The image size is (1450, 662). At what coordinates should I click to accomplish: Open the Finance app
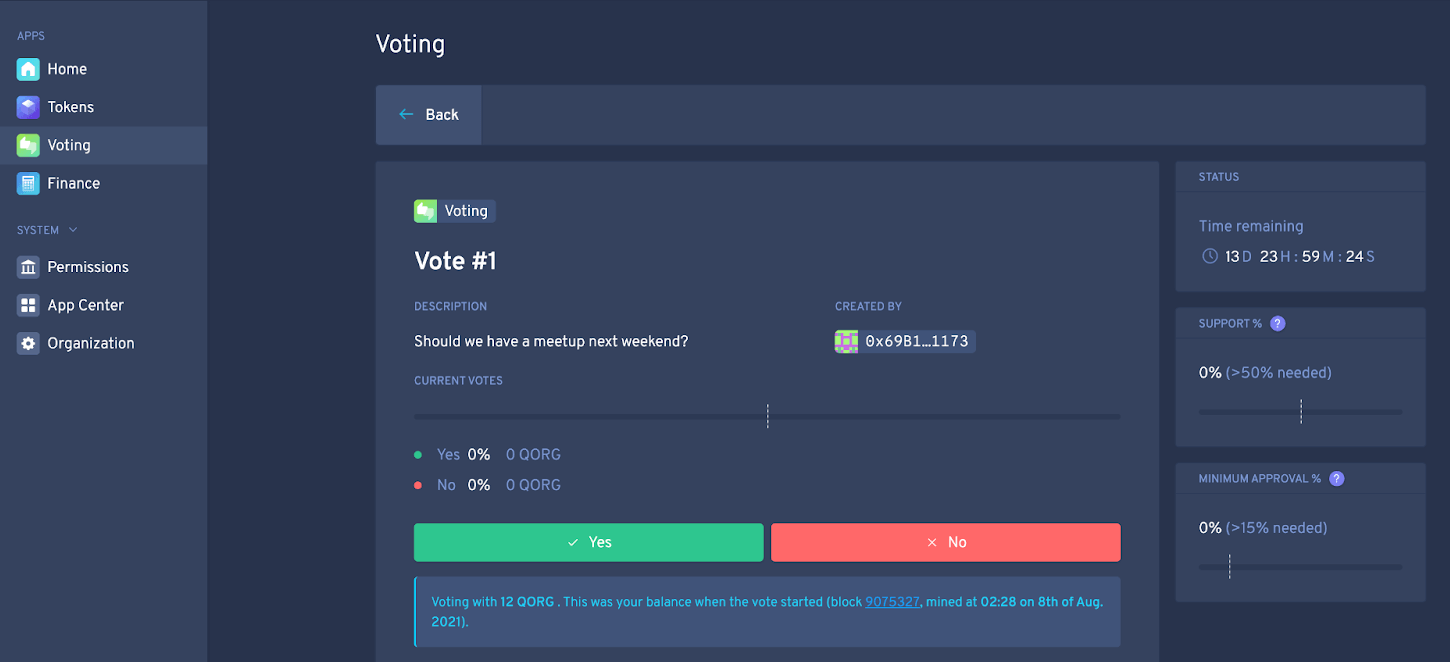[28, 183]
